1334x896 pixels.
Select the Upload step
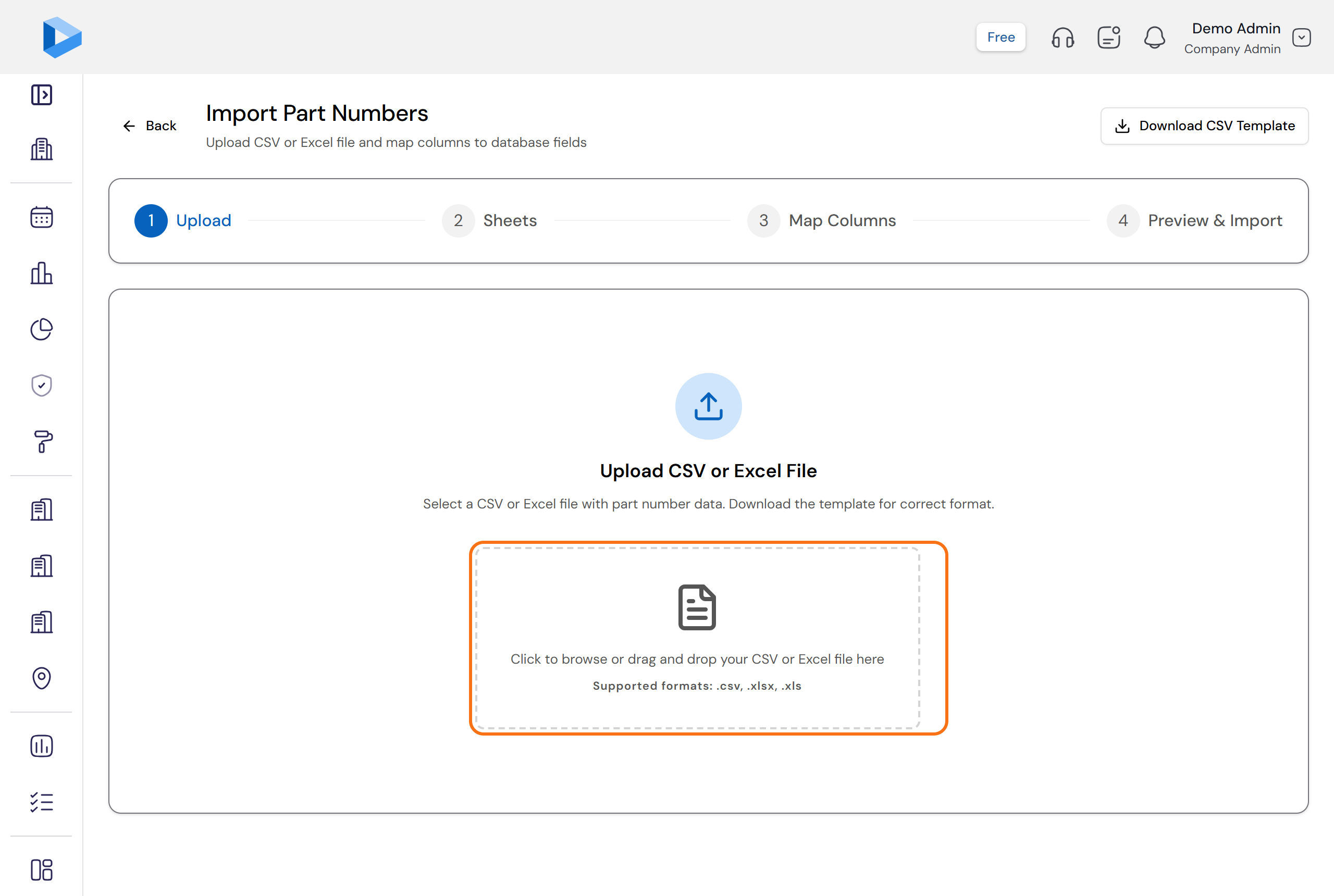[x=183, y=220]
